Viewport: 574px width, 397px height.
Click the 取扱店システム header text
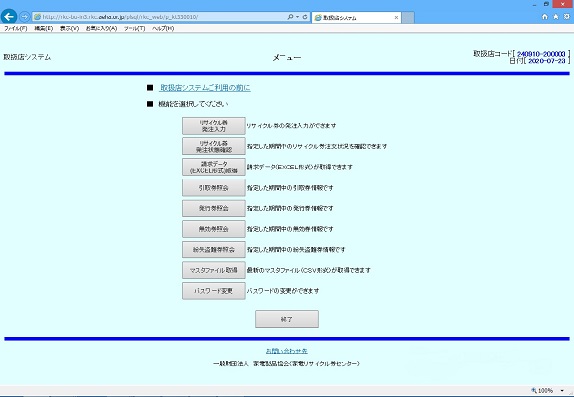coord(27,57)
